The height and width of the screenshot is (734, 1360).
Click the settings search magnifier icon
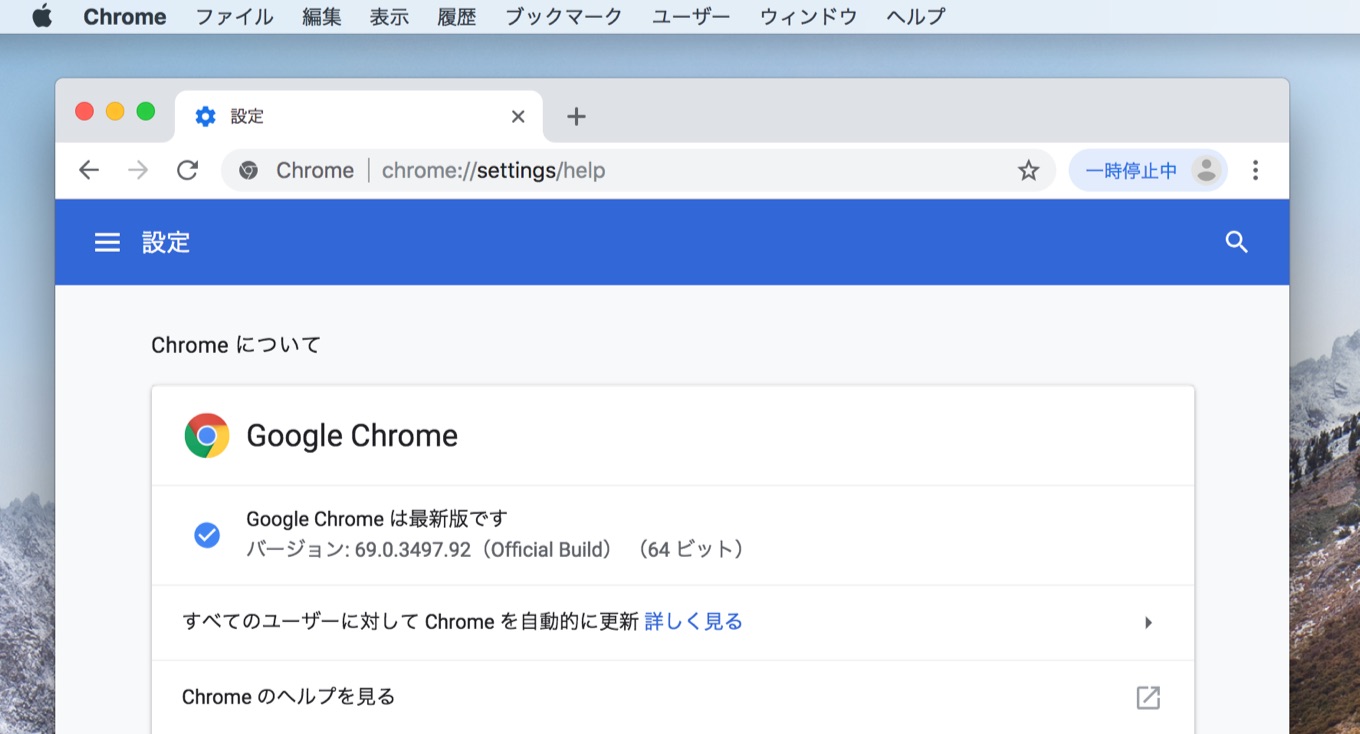[x=1236, y=242]
